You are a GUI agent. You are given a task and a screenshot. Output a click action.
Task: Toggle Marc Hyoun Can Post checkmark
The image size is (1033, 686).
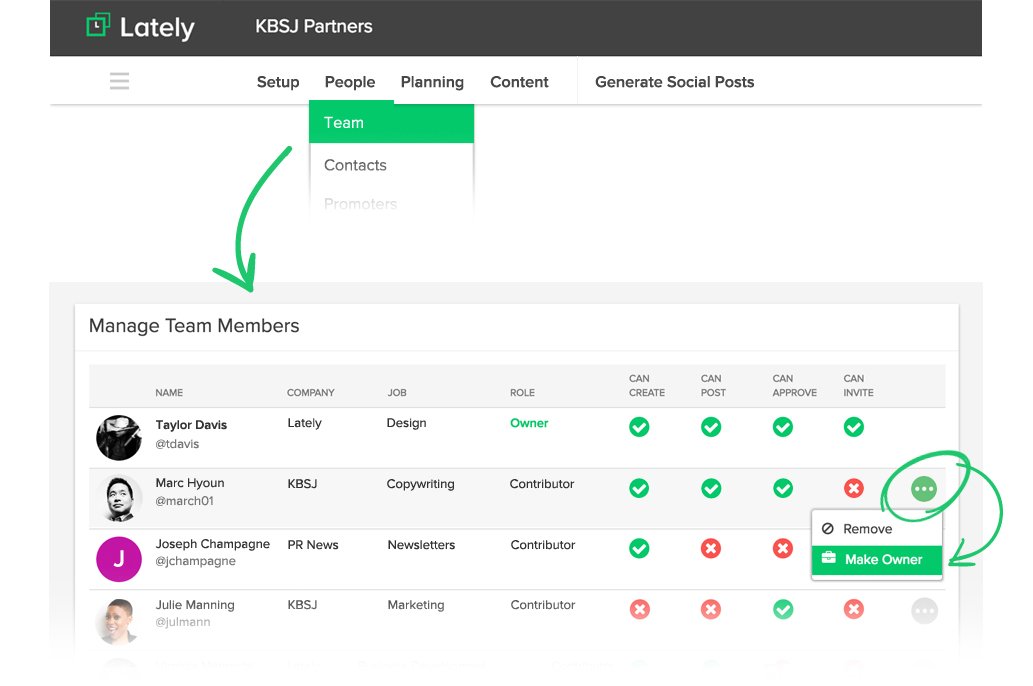click(711, 488)
